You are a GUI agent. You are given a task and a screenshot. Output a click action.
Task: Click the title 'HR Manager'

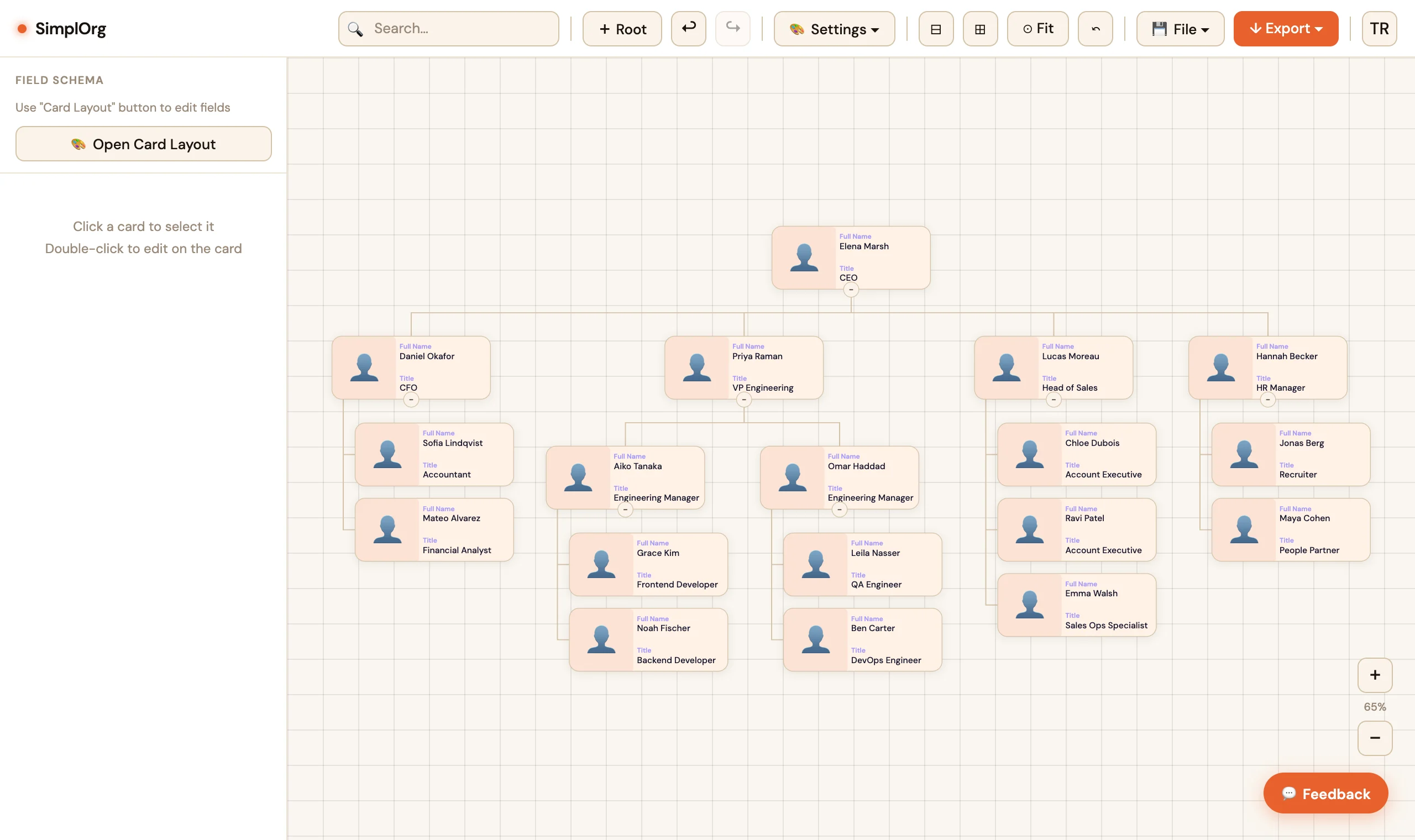[1280, 388]
